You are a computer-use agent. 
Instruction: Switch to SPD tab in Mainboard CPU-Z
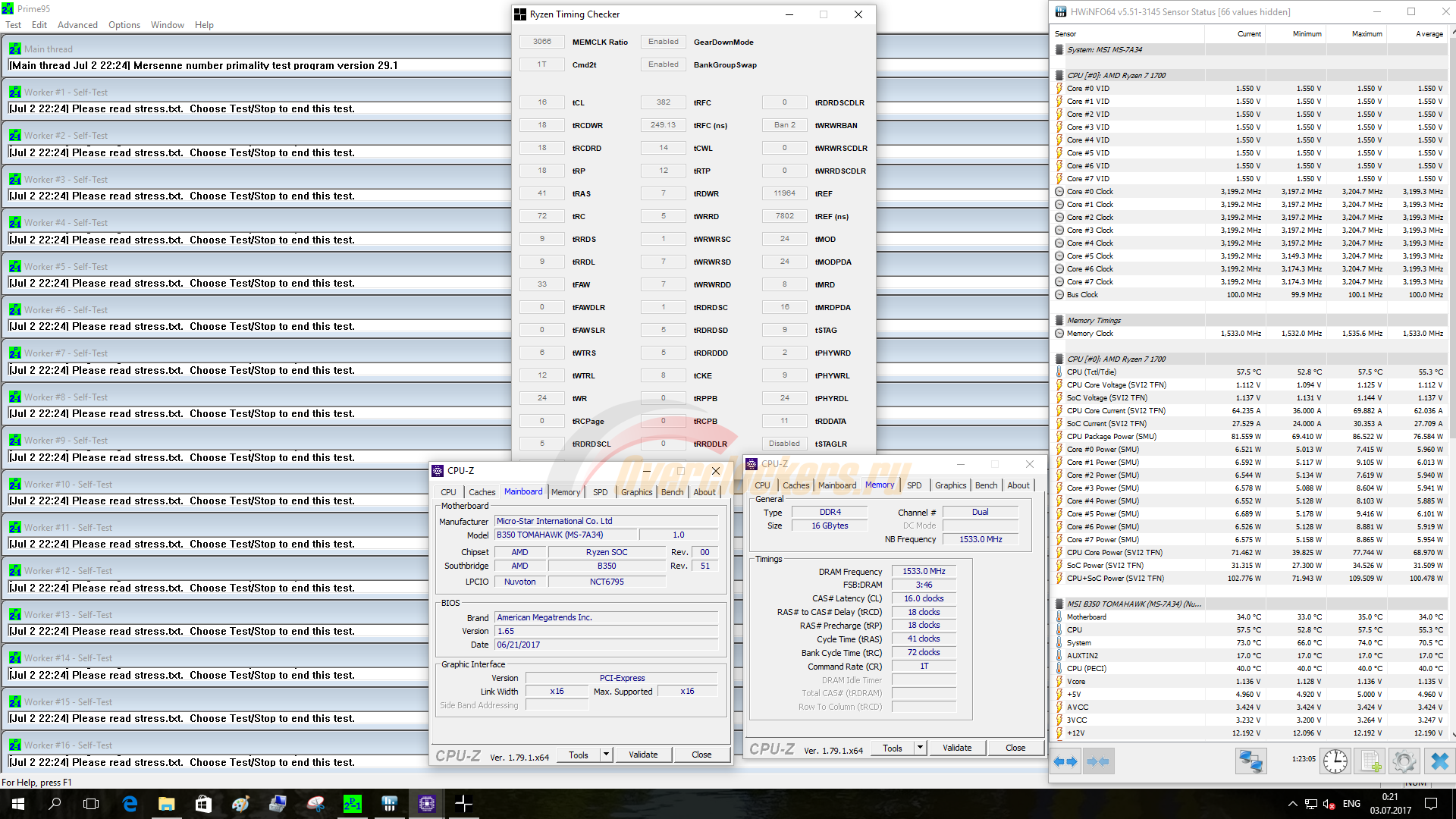tap(600, 492)
